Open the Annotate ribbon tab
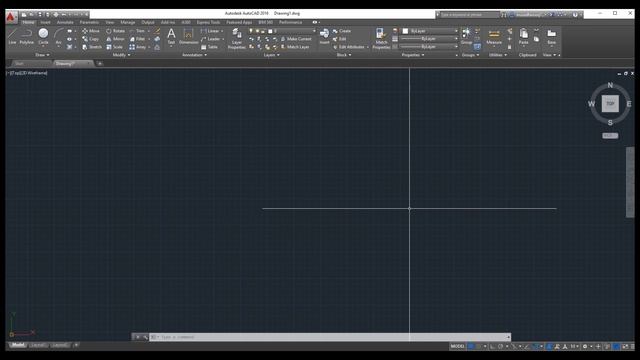 [x=65, y=22]
